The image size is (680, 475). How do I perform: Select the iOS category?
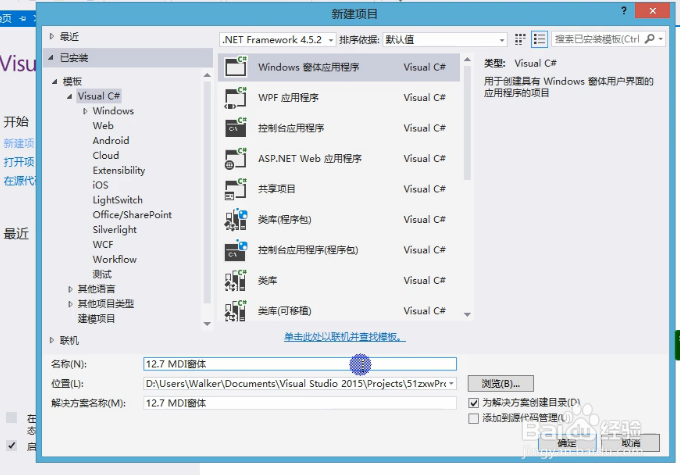[x=100, y=185]
